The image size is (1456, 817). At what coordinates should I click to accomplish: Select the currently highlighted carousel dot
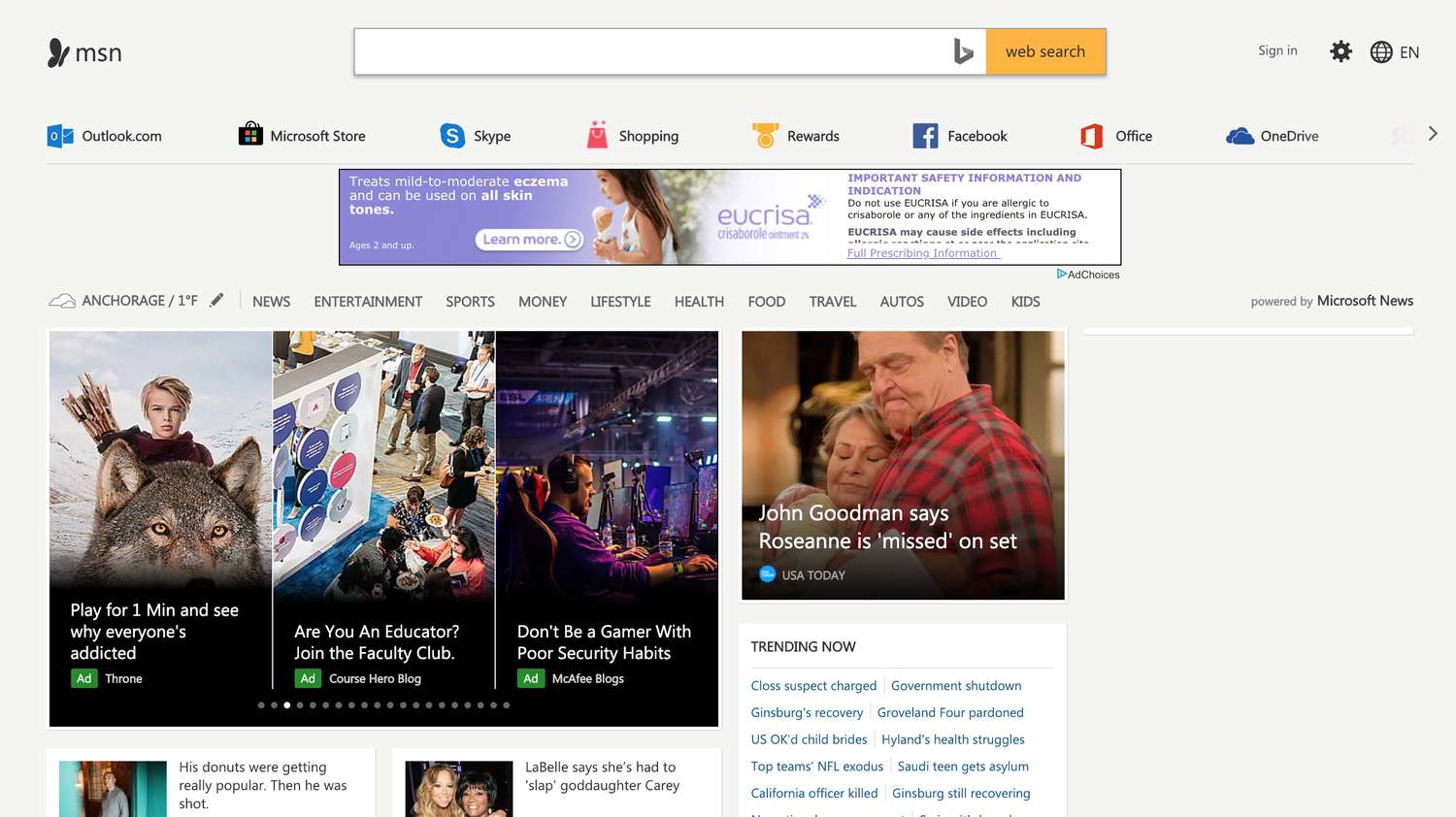tap(287, 705)
